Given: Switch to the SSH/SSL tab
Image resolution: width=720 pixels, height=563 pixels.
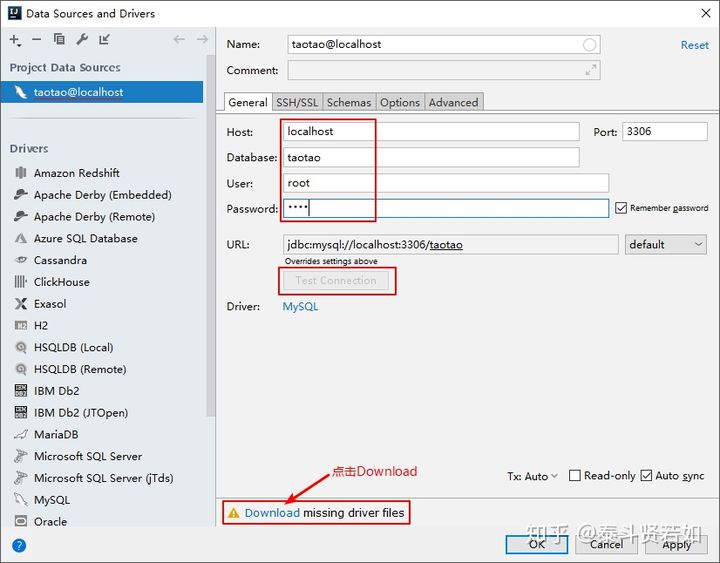Looking at the screenshot, I should tap(297, 102).
